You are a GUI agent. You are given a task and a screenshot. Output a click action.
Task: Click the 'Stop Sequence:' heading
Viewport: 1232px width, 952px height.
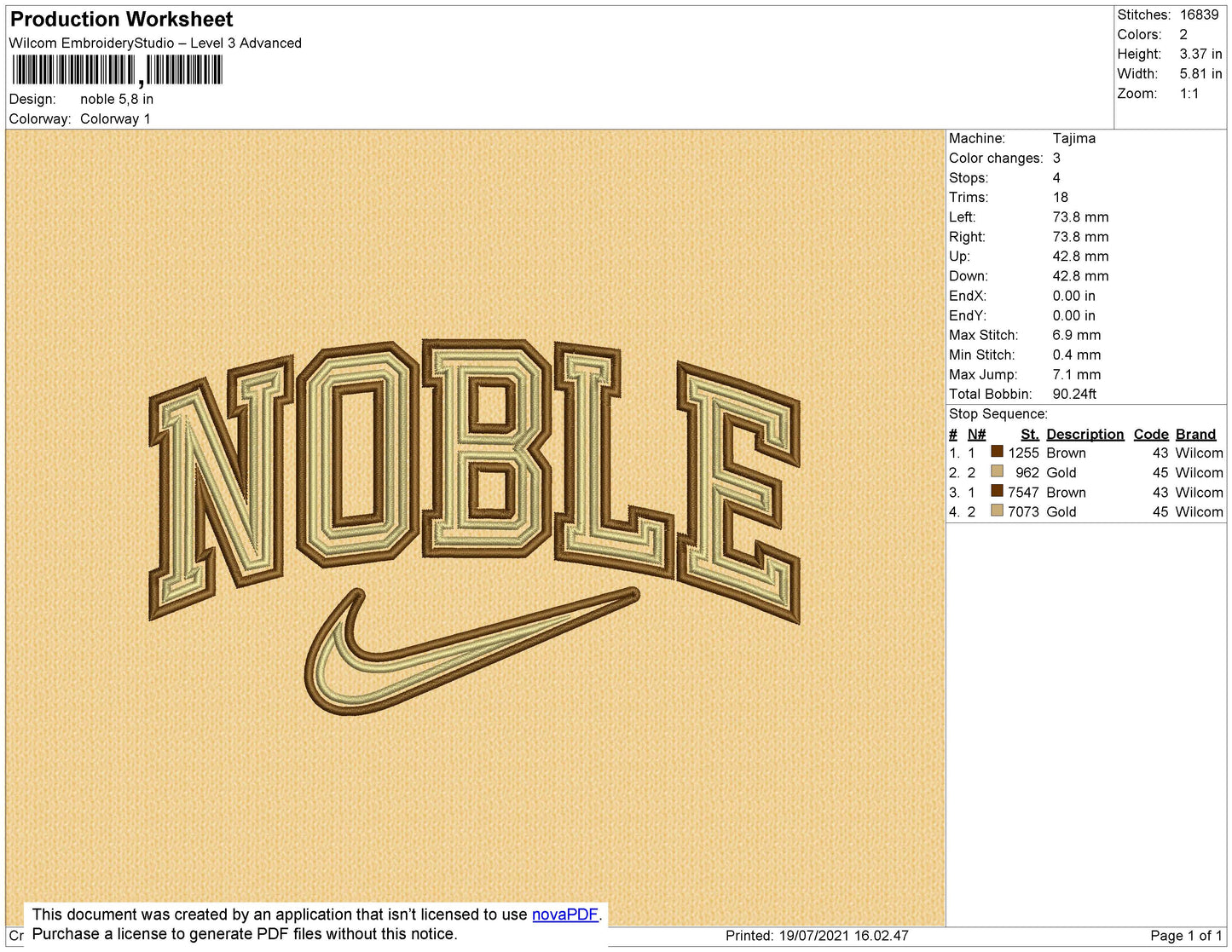(x=998, y=413)
